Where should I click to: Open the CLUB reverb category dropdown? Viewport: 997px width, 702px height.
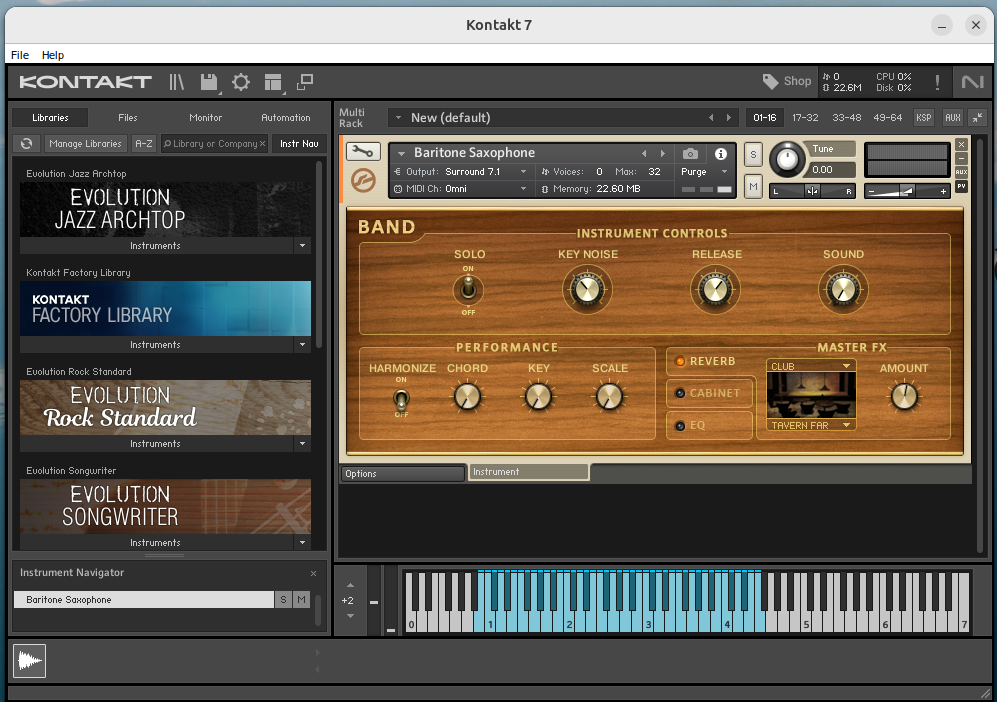(x=811, y=366)
